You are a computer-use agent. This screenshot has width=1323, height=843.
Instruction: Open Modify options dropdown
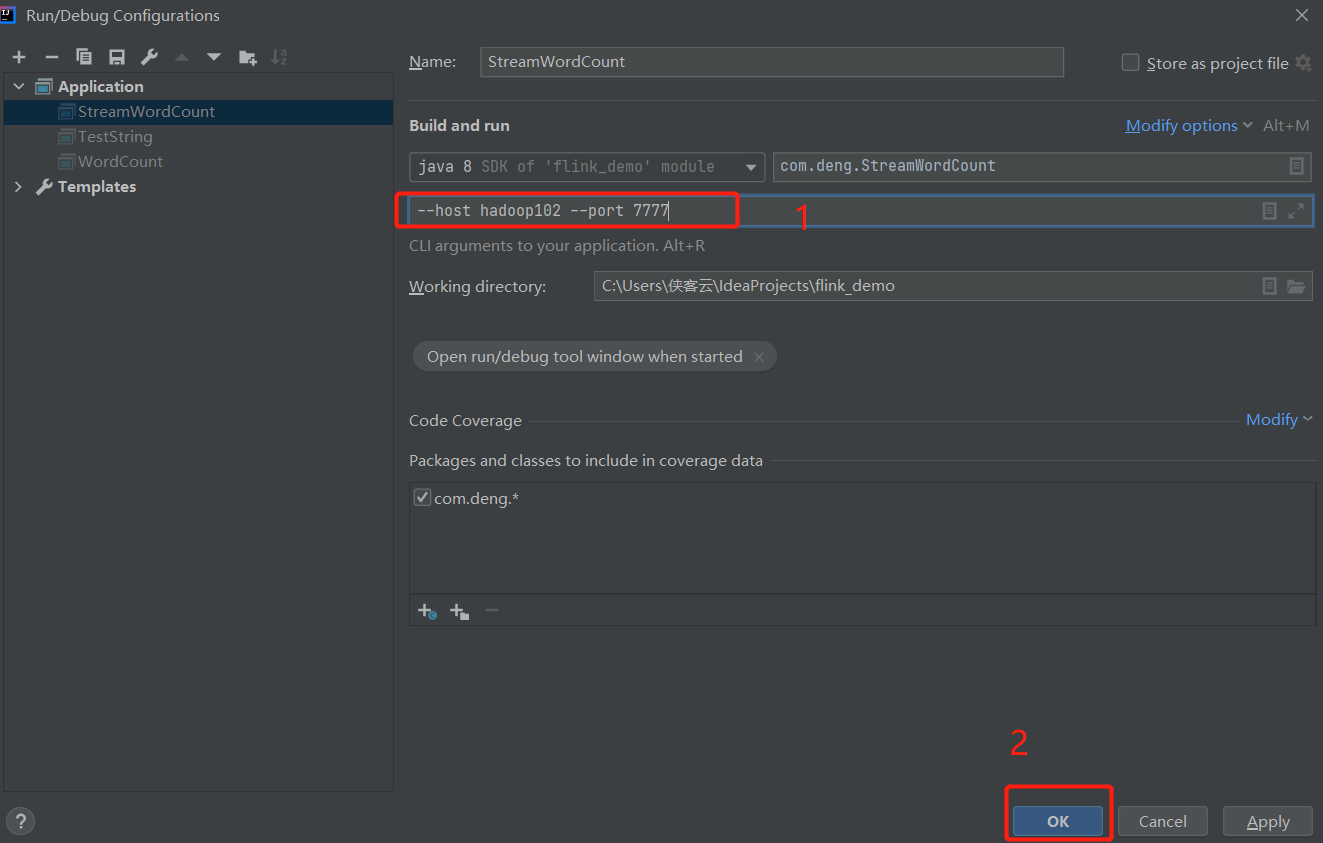tap(1189, 125)
